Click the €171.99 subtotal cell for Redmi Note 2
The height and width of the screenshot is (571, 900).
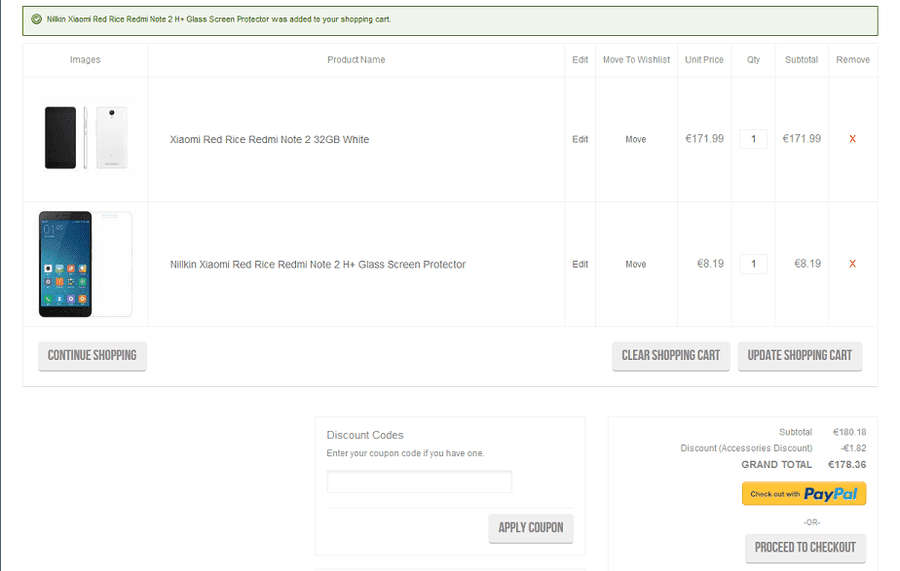coord(801,139)
